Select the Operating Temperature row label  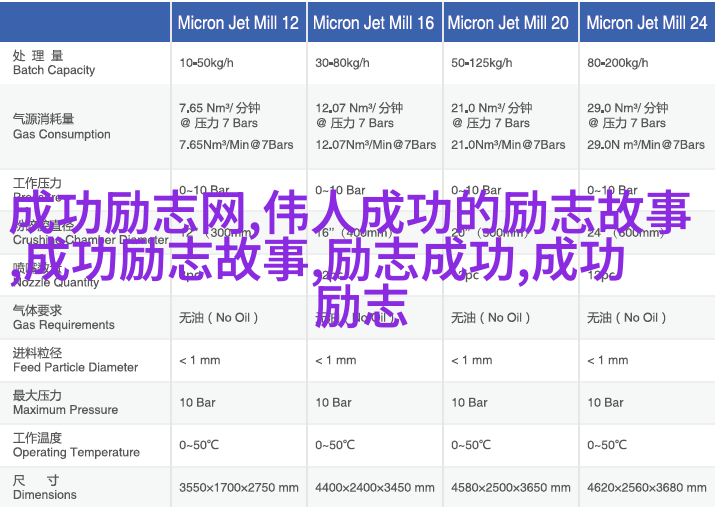(76, 445)
